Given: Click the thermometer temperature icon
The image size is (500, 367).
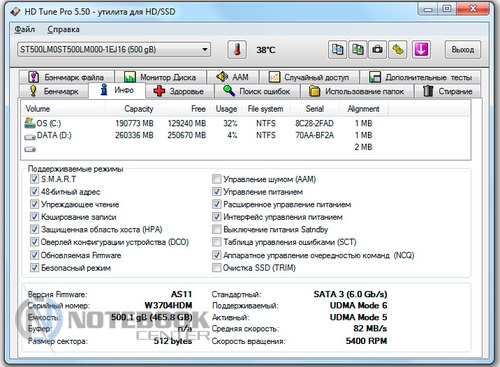Looking at the screenshot, I should (237, 50).
